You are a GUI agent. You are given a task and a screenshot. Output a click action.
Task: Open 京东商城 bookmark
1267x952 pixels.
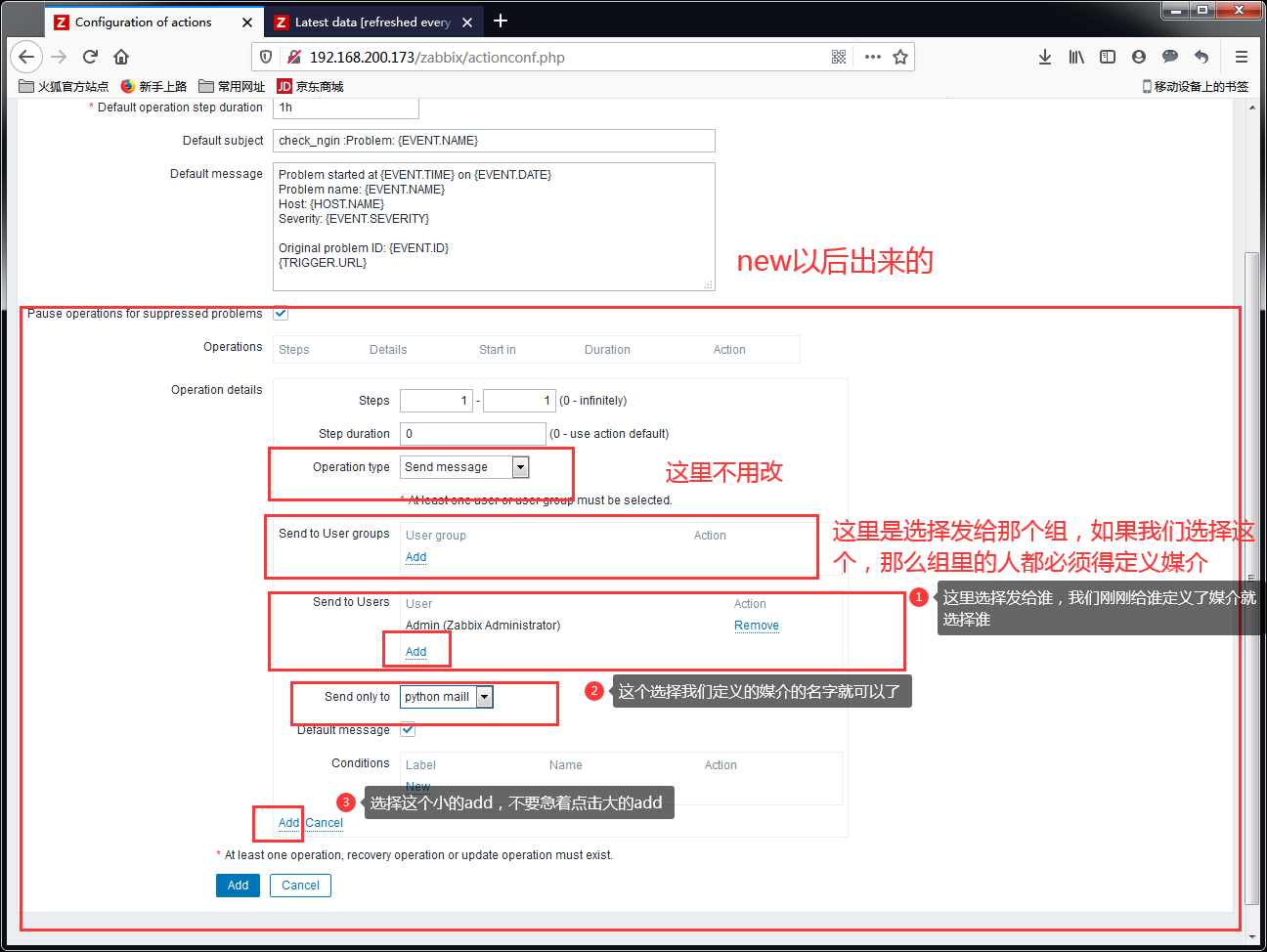pos(310,86)
